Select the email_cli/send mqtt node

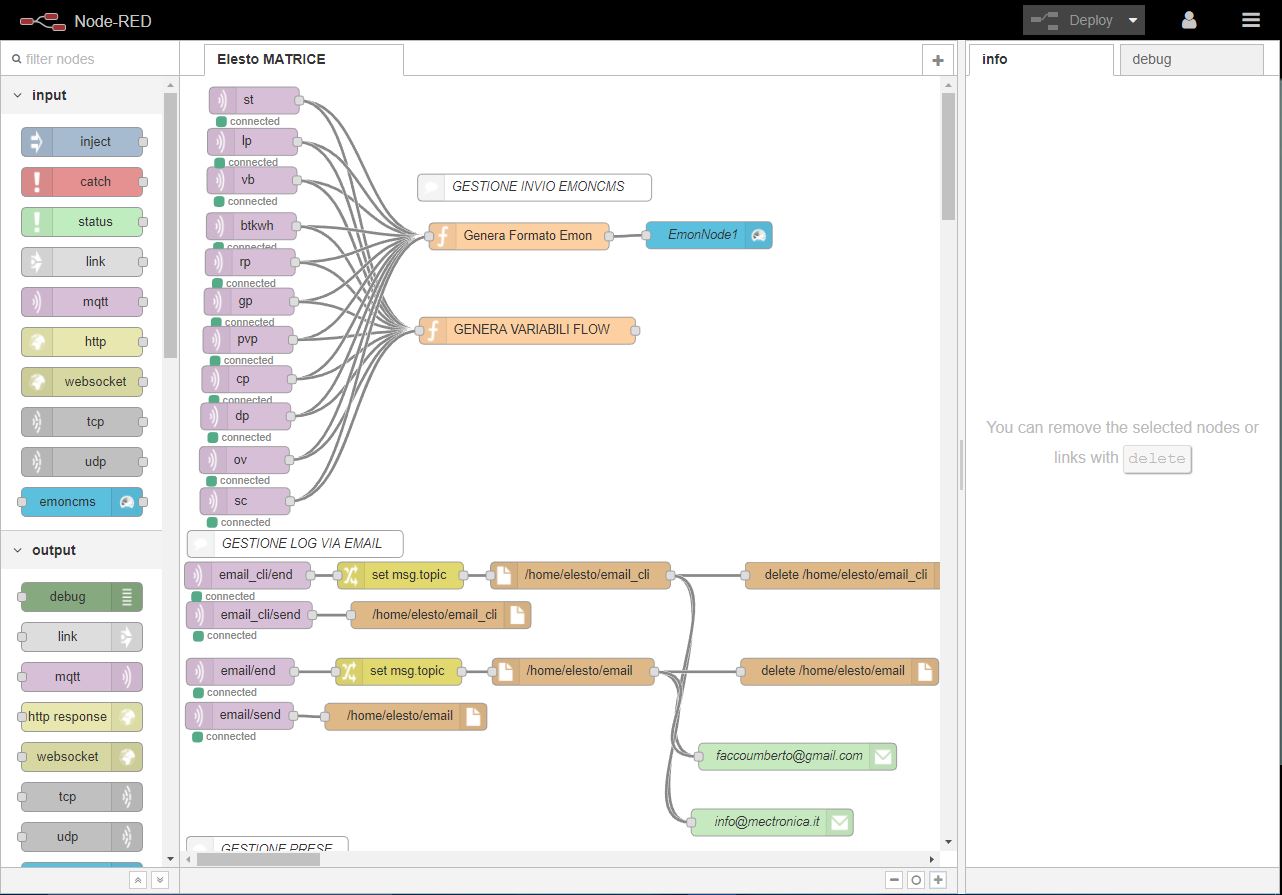[249, 615]
